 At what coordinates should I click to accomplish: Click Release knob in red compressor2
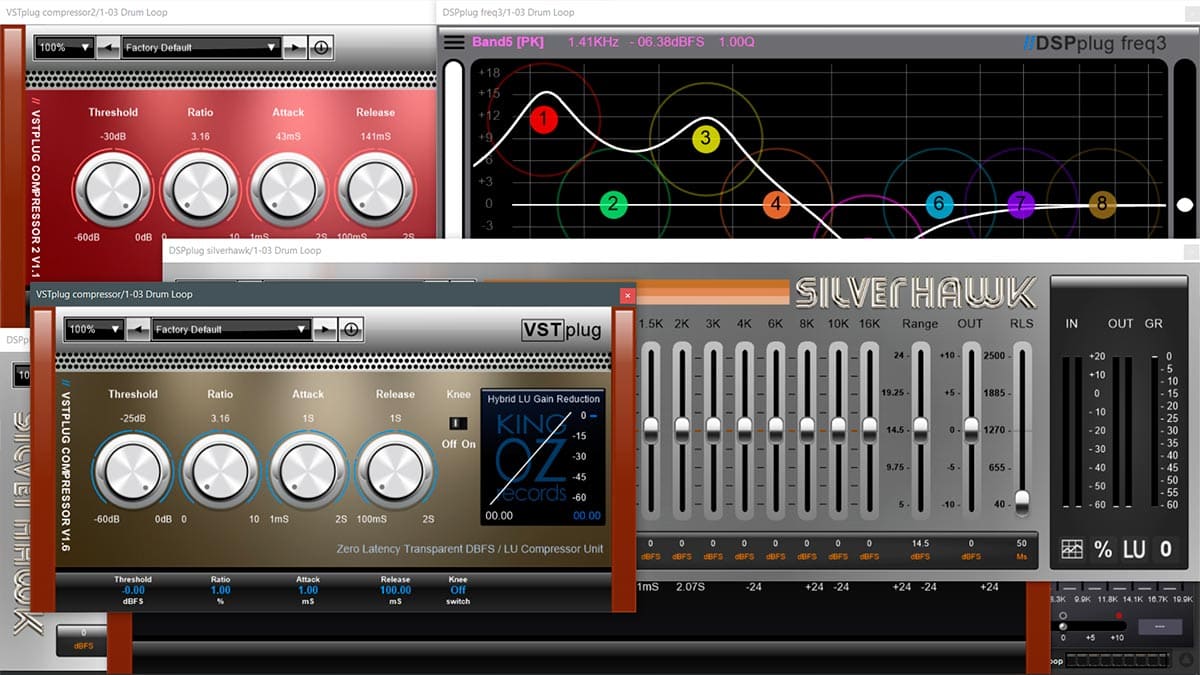(x=376, y=190)
